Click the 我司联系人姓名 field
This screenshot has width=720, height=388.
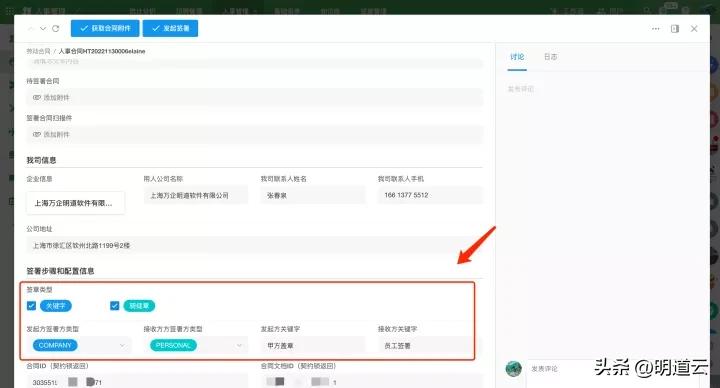(x=313, y=195)
